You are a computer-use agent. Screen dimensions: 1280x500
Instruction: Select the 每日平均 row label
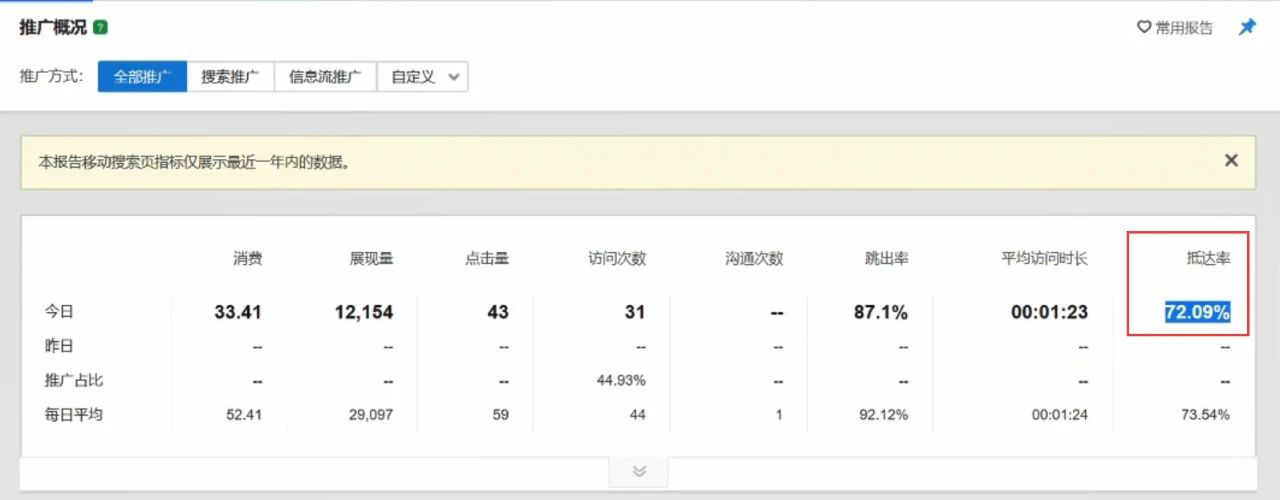[74, 414]
